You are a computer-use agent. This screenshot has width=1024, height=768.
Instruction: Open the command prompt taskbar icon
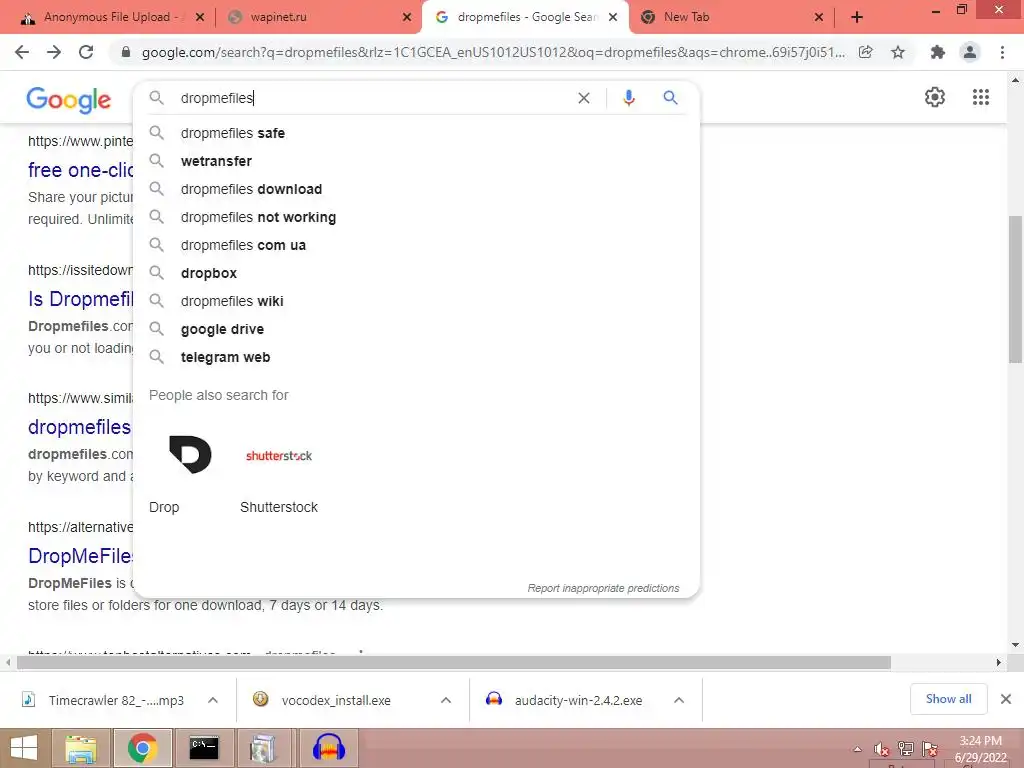coord(204,748)
